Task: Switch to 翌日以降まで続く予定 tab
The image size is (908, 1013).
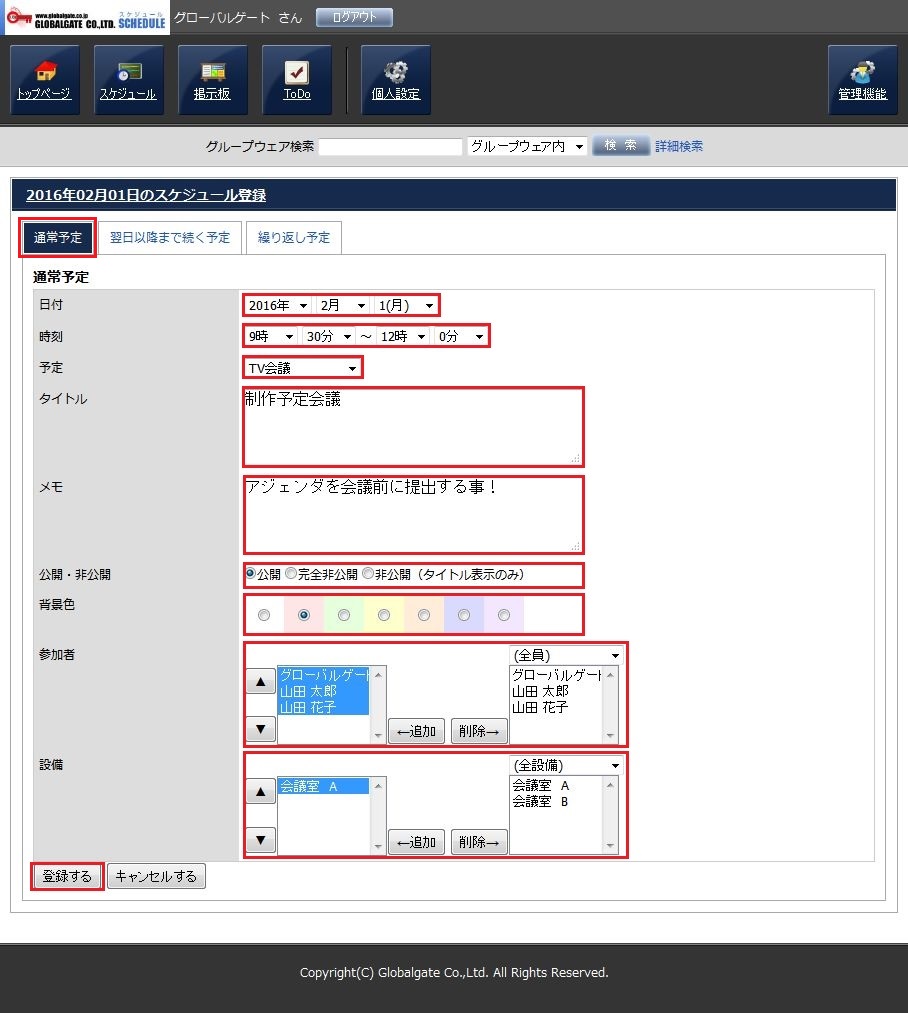Action: pyautogui.click(x=170, y=238)
